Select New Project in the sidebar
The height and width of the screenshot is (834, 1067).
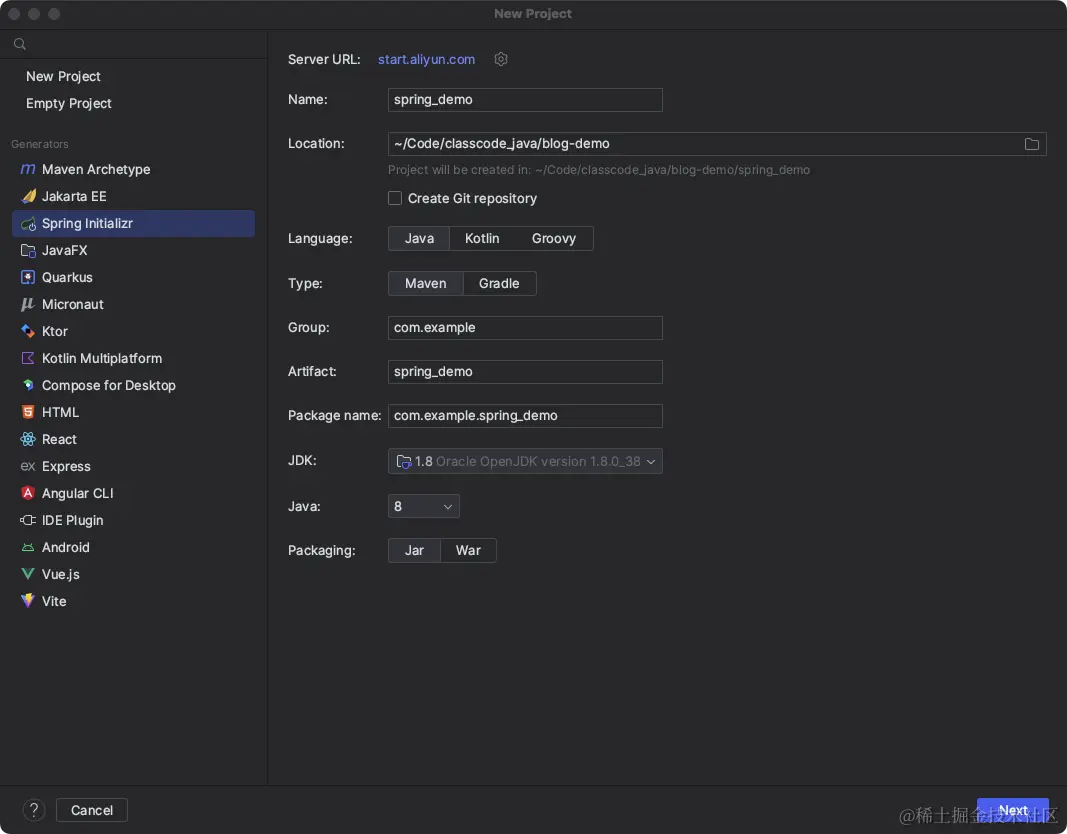[x=63, y=76]
